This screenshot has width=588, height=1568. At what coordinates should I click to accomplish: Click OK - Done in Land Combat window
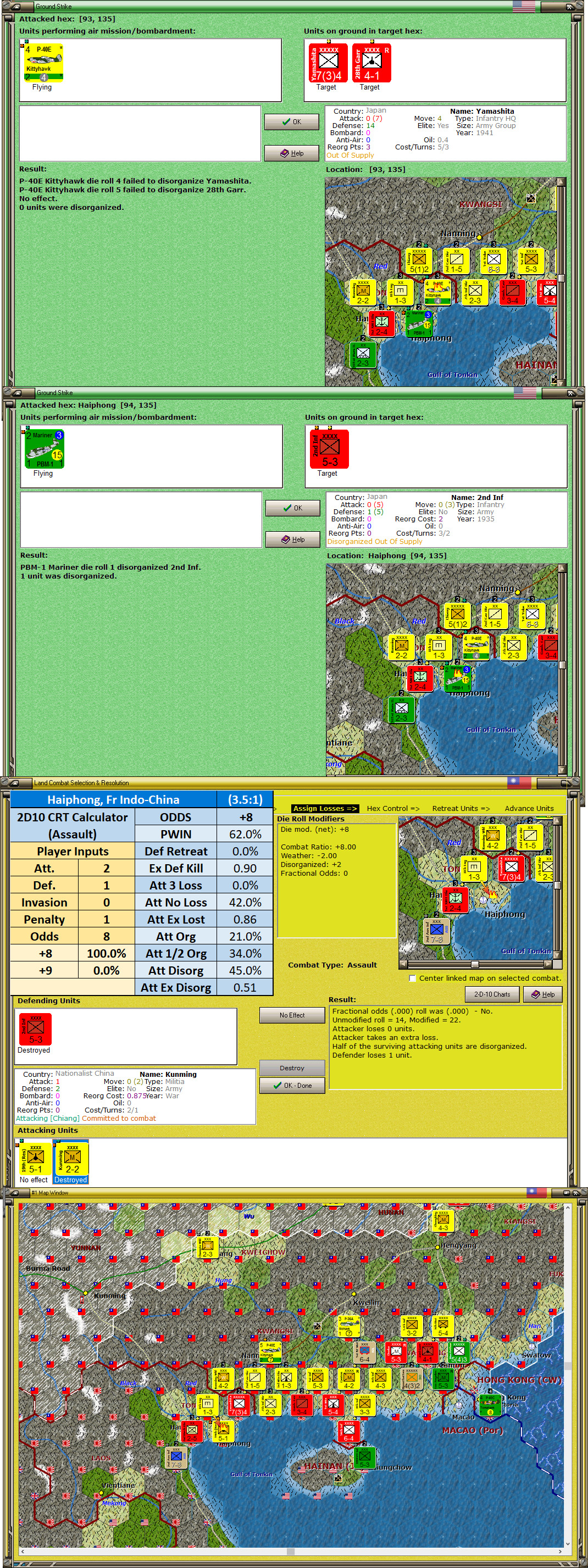(x=292, y=1085)
